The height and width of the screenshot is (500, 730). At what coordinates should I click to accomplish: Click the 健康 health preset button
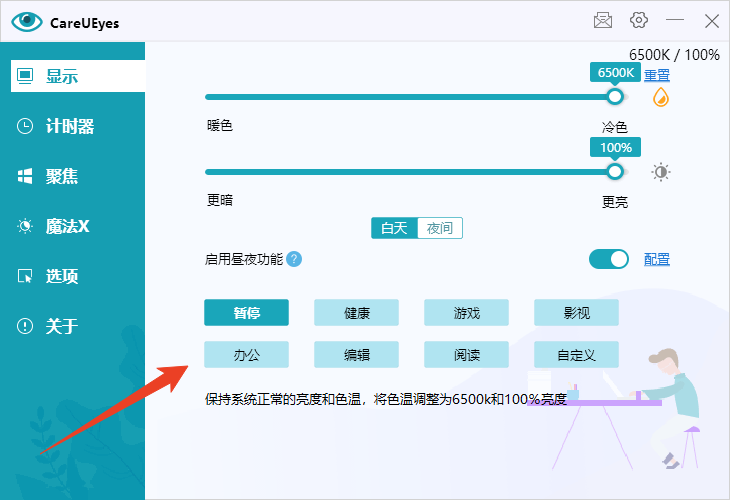(357, 313)
